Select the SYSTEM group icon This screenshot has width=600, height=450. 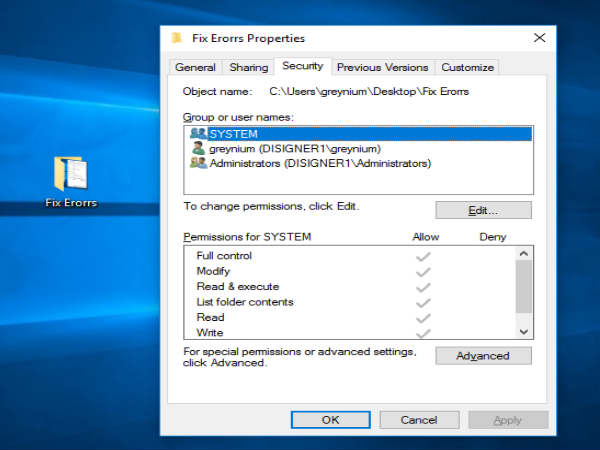click(198, 134)
